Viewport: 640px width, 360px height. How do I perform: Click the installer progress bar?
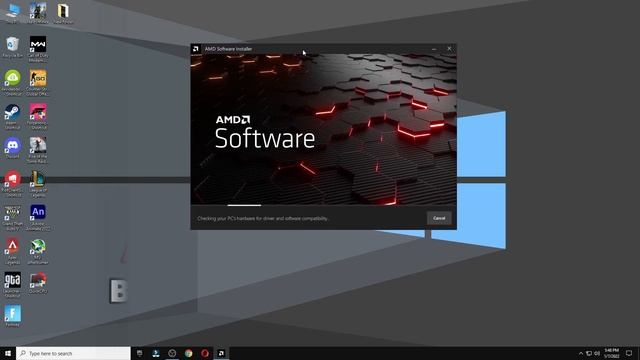[323, 205]
